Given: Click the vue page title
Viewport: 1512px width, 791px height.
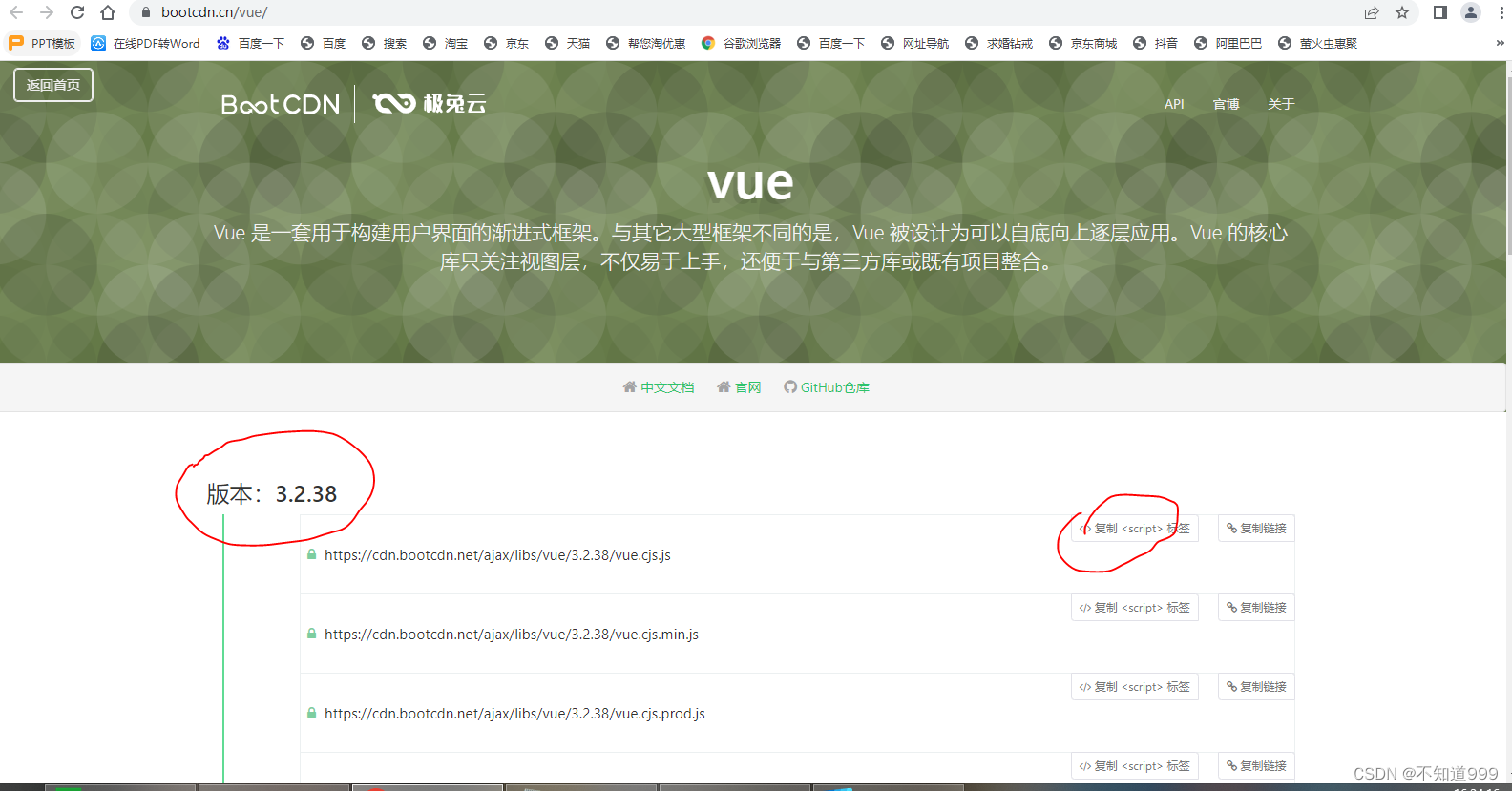Looking at the screenshot, I should (x=750, y=182).
